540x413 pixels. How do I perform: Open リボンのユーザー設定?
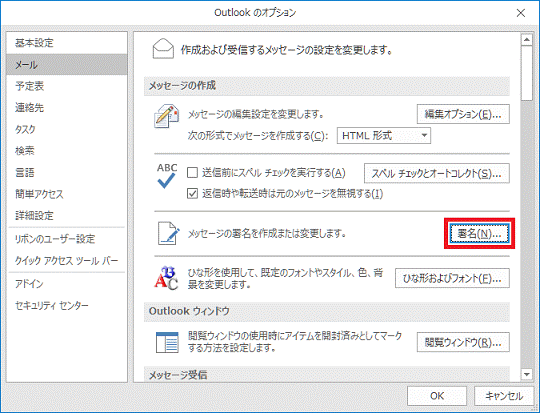(x=67, y=239)
